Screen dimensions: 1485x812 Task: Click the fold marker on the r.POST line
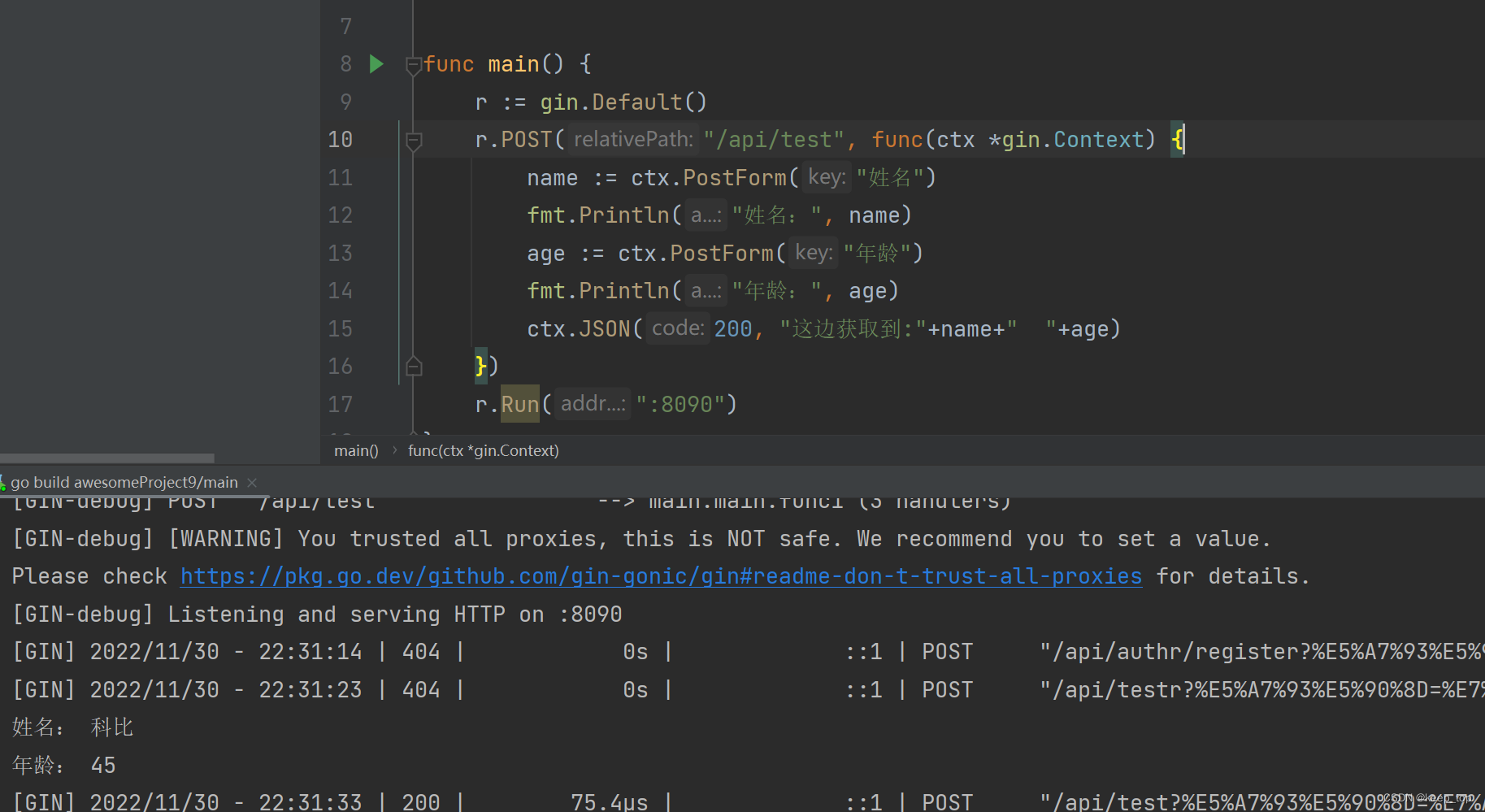click(x=414, y=139)
